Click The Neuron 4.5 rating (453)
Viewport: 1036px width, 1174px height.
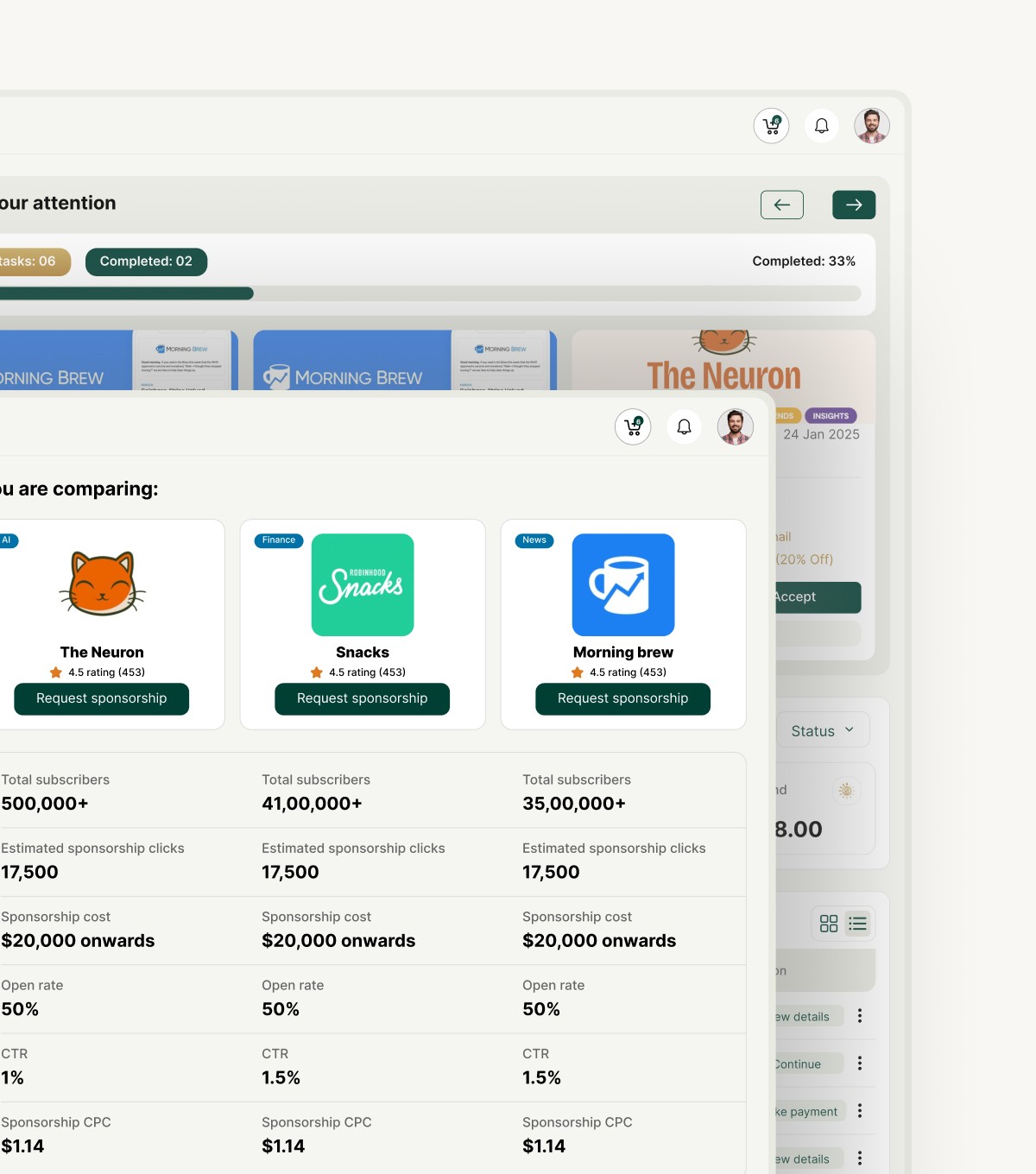[x=98, y=672]
